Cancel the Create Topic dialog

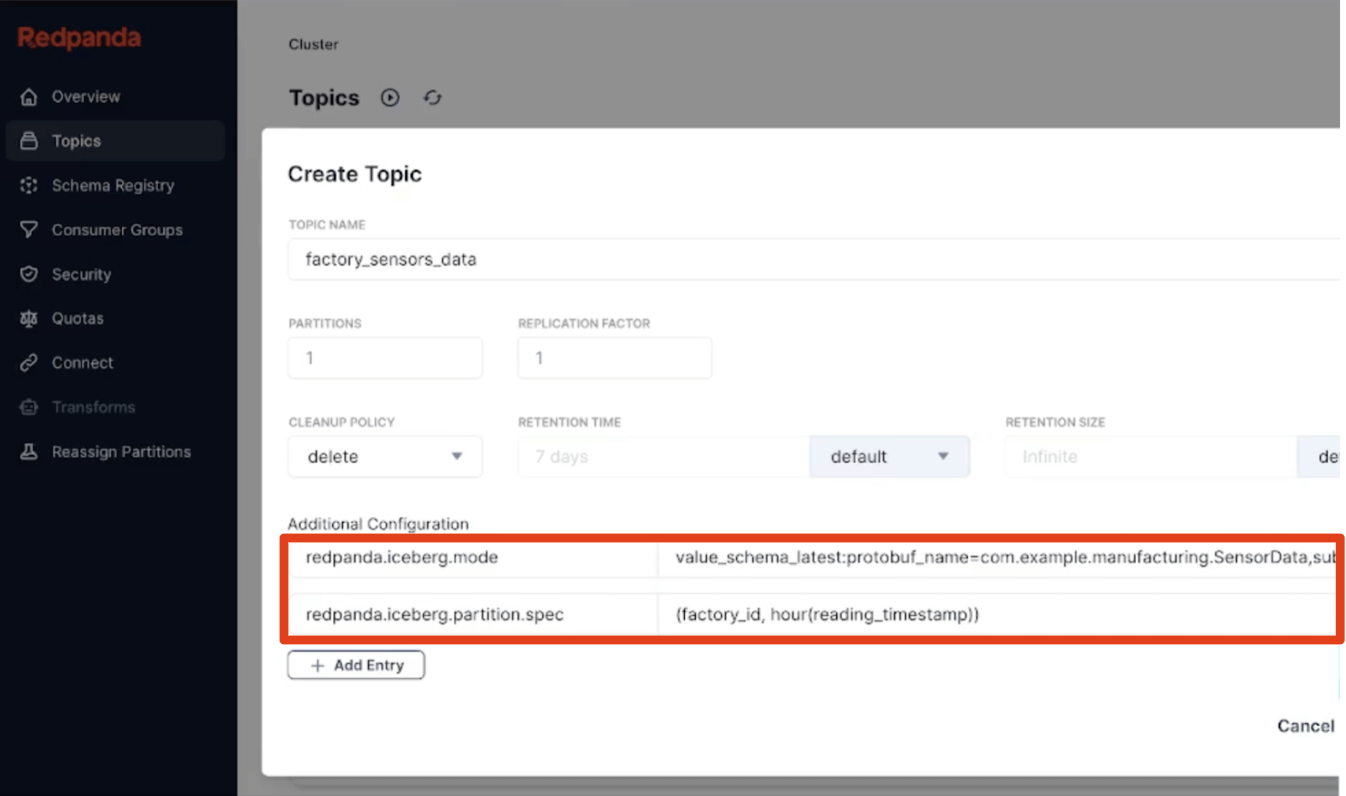tap(1305, 726)
